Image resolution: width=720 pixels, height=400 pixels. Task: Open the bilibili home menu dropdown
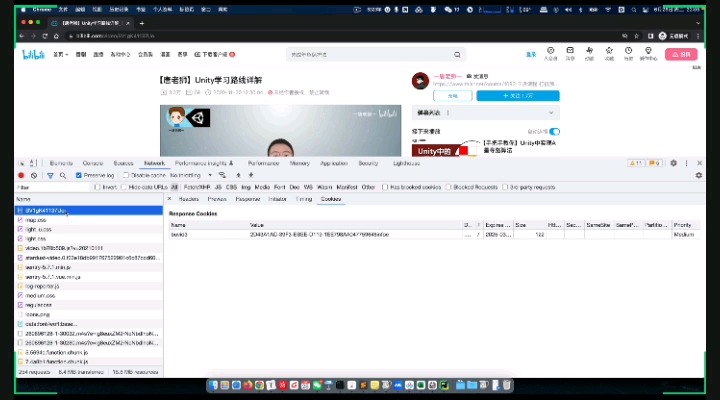(61, 55)
